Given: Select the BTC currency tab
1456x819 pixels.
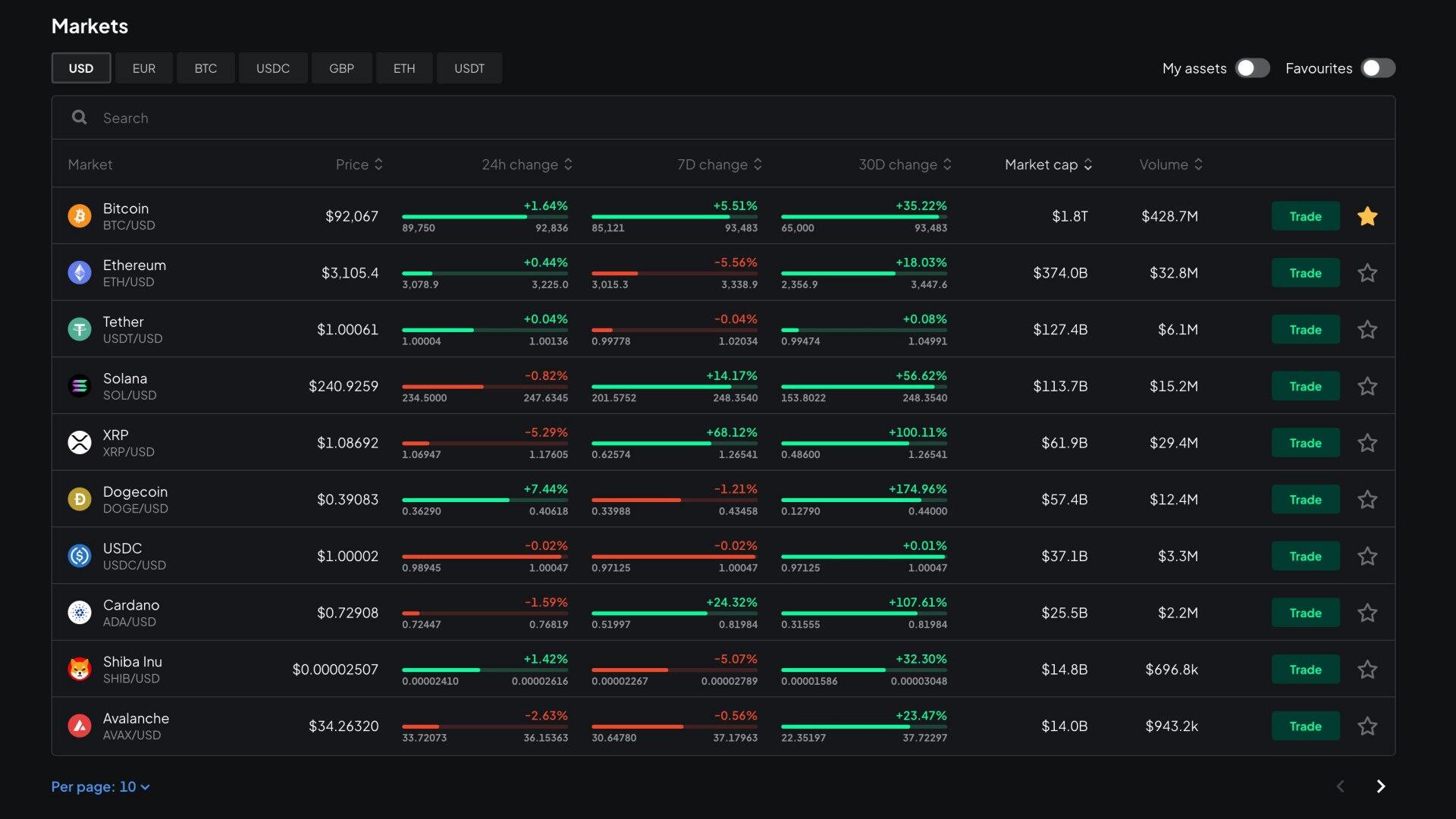Looking at the screenshot, I should click(206, 68).
